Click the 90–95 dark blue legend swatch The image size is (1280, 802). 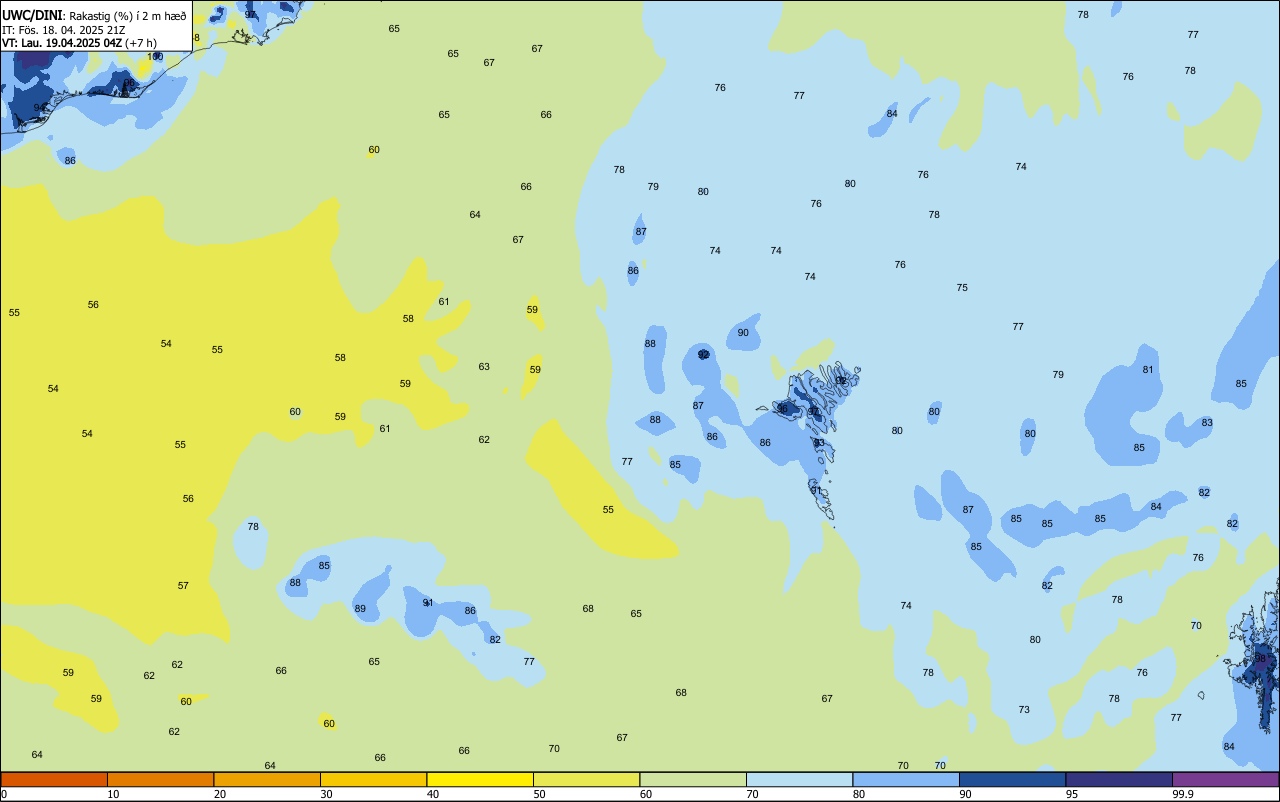1013,779
